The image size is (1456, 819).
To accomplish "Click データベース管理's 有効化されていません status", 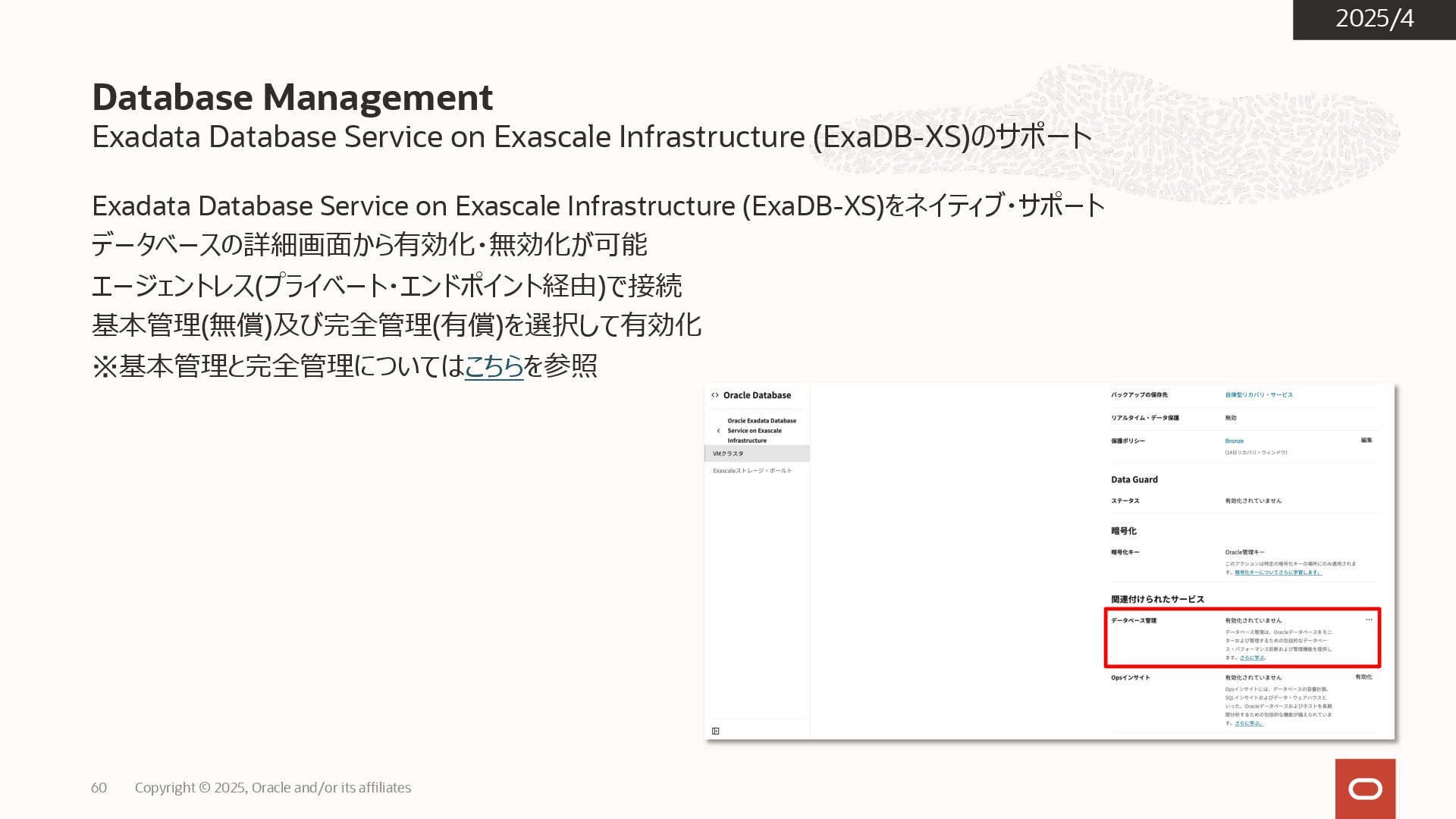I will [1253, 620].
